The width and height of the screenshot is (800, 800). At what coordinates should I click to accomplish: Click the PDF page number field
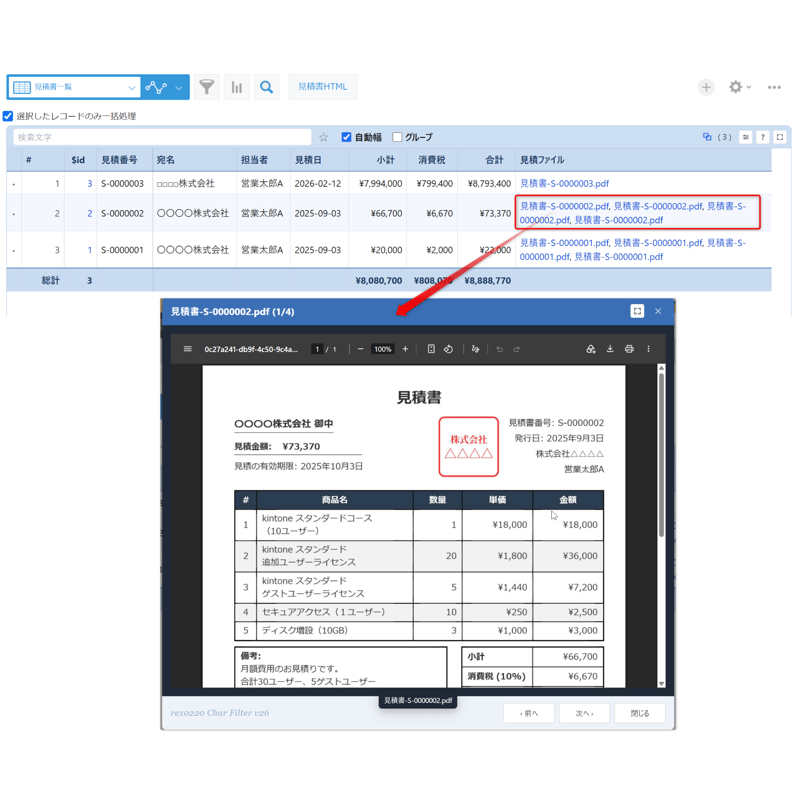pyautogui.click(x=317, y=349)
